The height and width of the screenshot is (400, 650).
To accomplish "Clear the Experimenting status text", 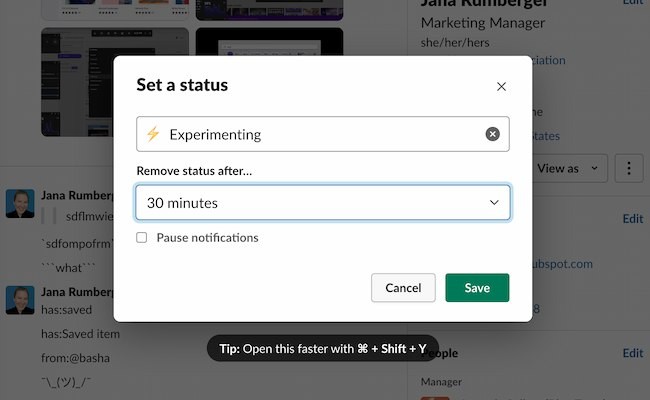I will (x=492, y=134).
